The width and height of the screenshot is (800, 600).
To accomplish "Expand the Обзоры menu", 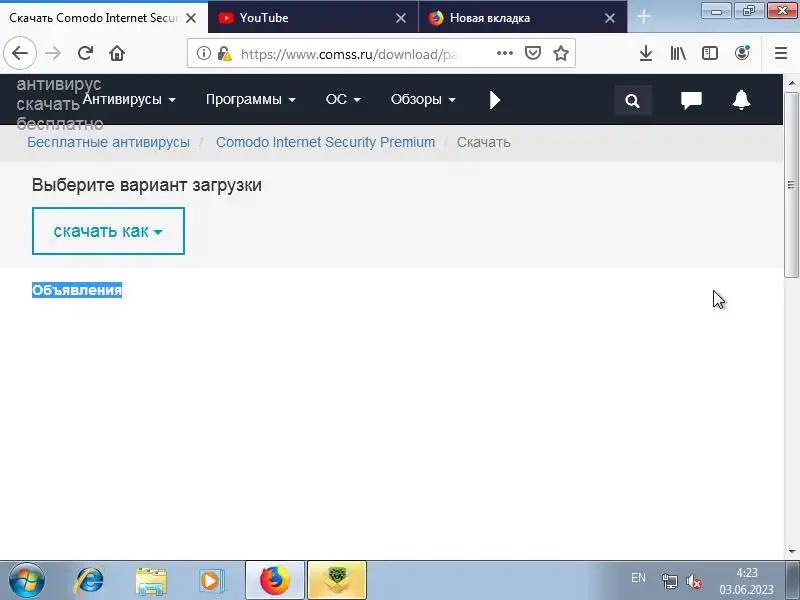I will click(x=423, y=99).
